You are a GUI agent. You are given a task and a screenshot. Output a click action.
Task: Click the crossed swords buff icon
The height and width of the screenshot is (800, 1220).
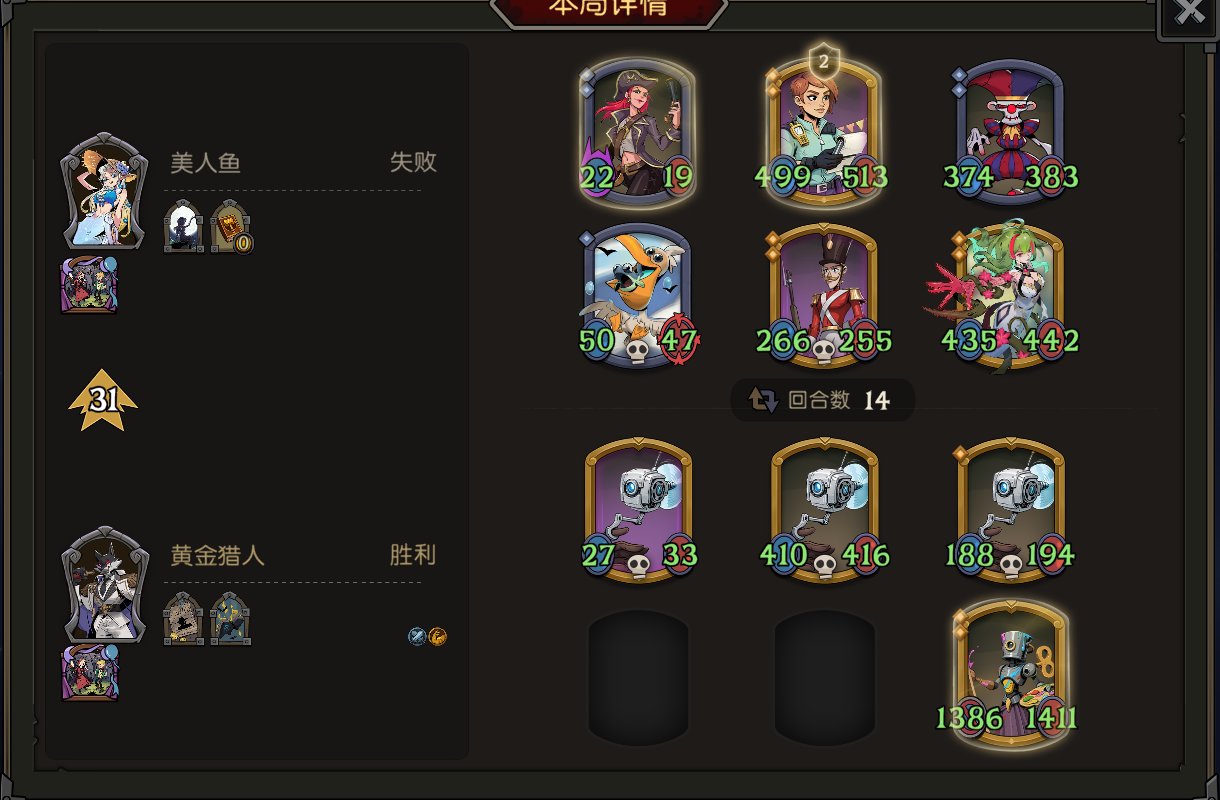pyautogui.click(x=418, y=636)
